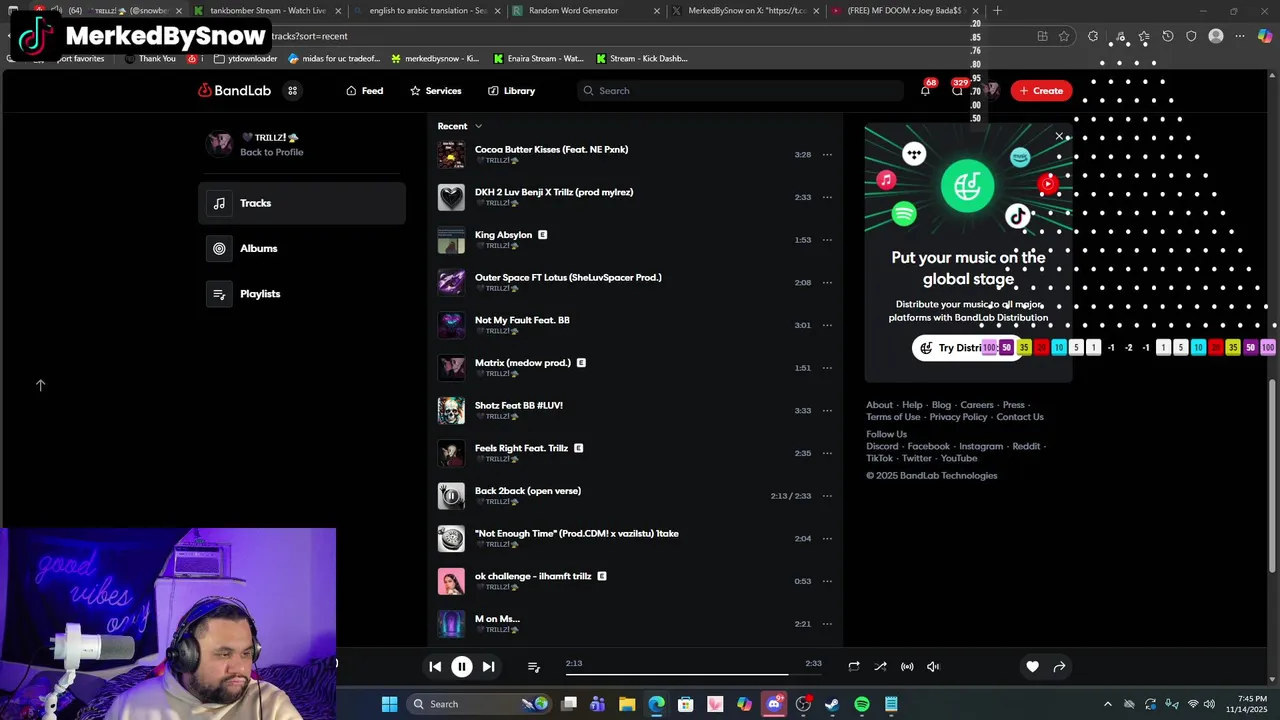Open options for Cocoa Butter Kisses track
The width and height of the screenshot is (1280, 720).
point(827,155)
